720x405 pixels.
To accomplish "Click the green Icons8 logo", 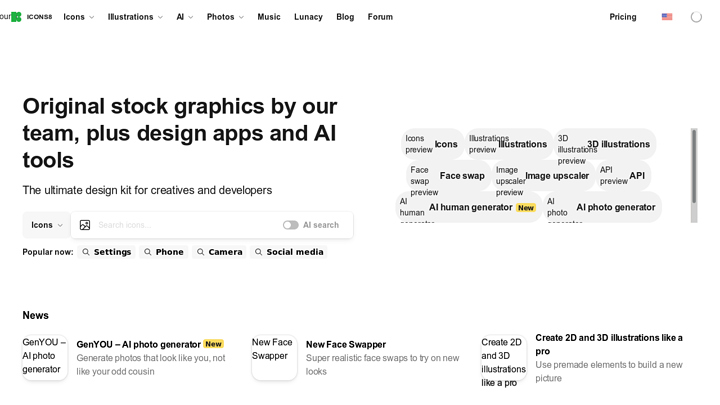I will (x=16, y=17).
